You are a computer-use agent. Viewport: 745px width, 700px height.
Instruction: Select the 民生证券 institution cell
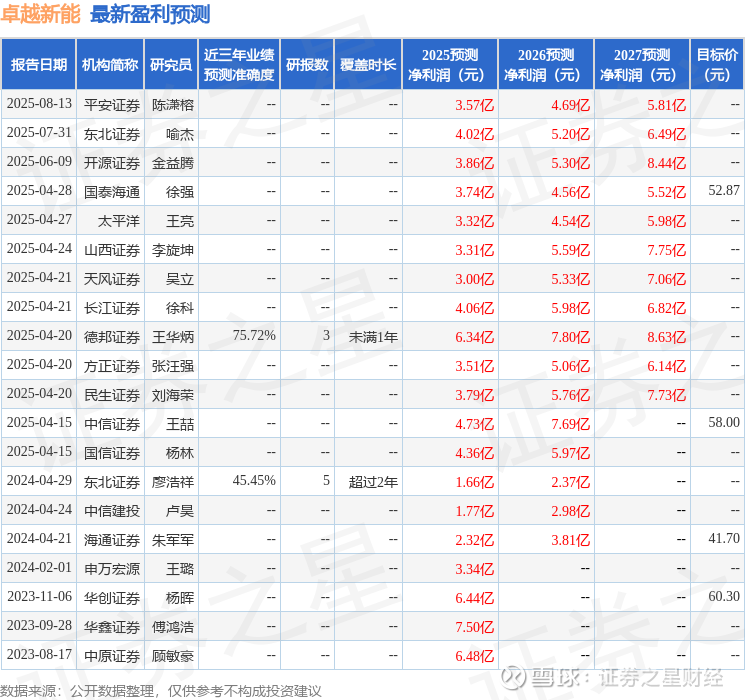pyautogui.click(x=112, y=395)
